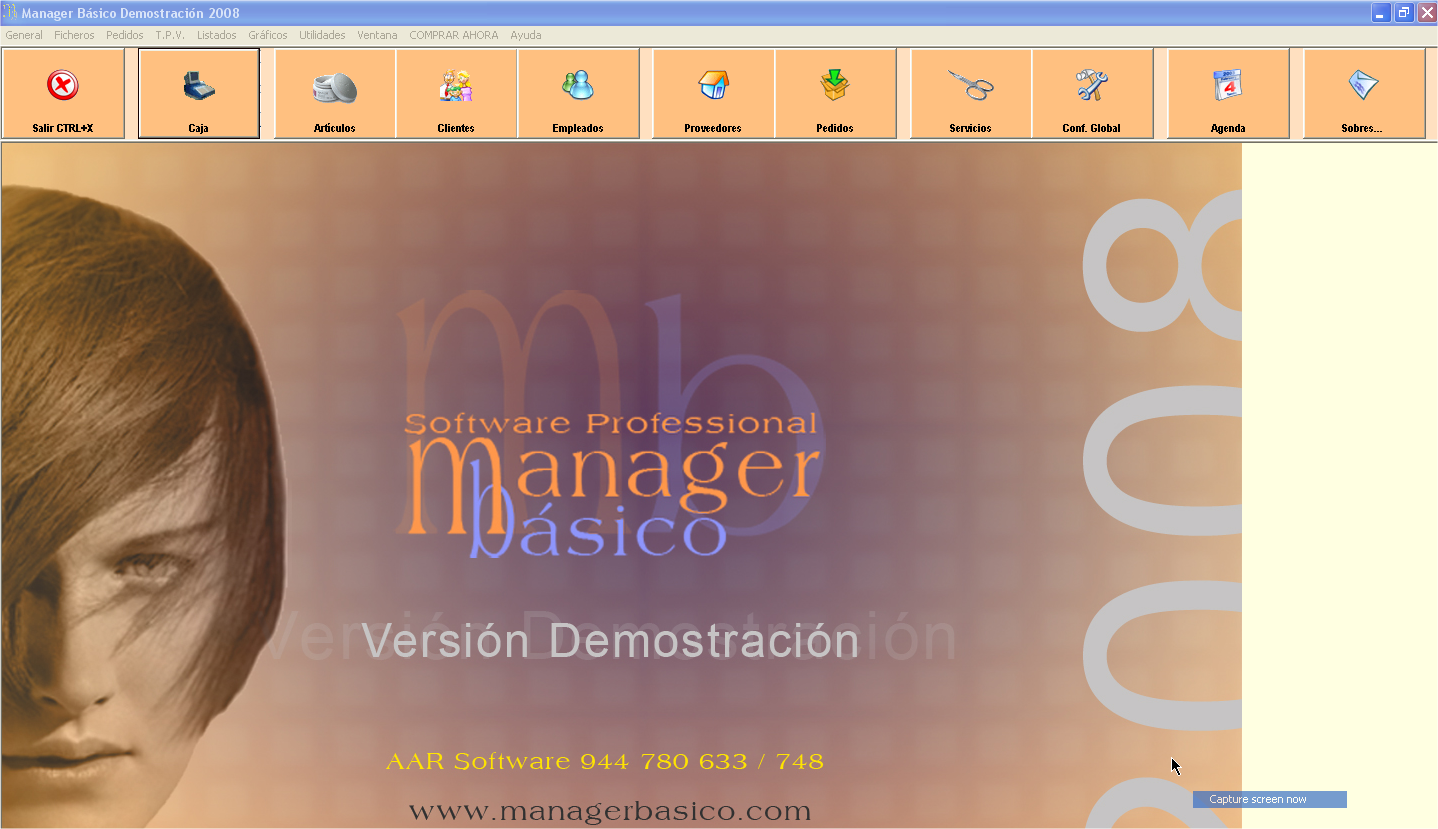Click the www.managerbasico.com web address

610,811
